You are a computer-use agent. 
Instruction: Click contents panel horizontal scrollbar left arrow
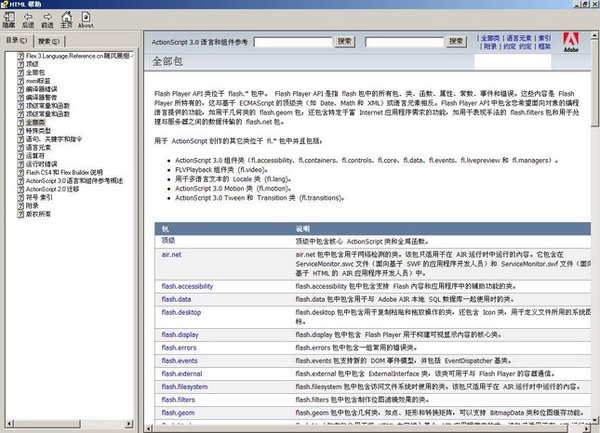[10, 423]
